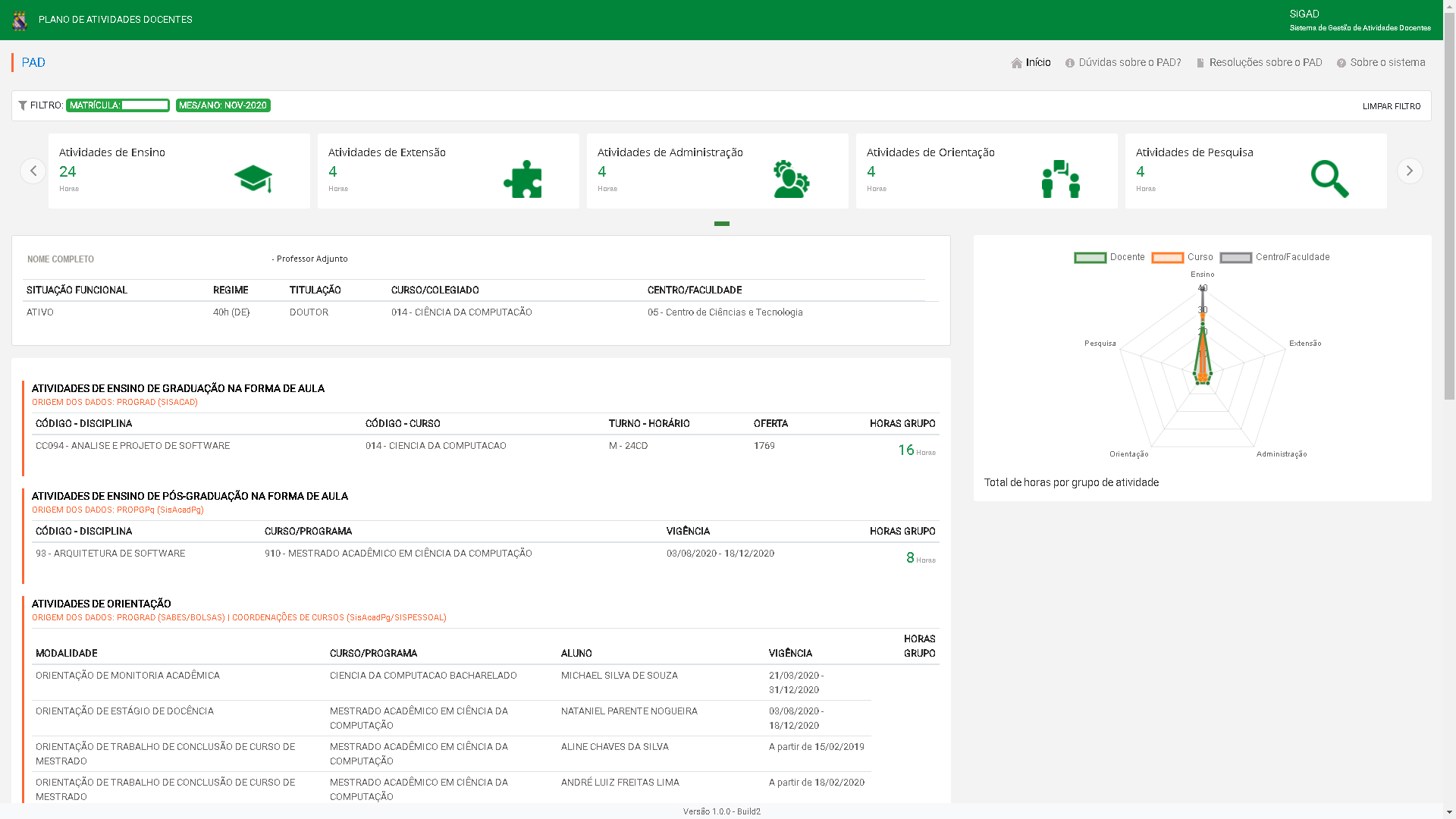Click 93 - ARQUITETURA DE SOFTWARE row
The height and width of the screenshot is (819, 1456).
pos(110,554)
